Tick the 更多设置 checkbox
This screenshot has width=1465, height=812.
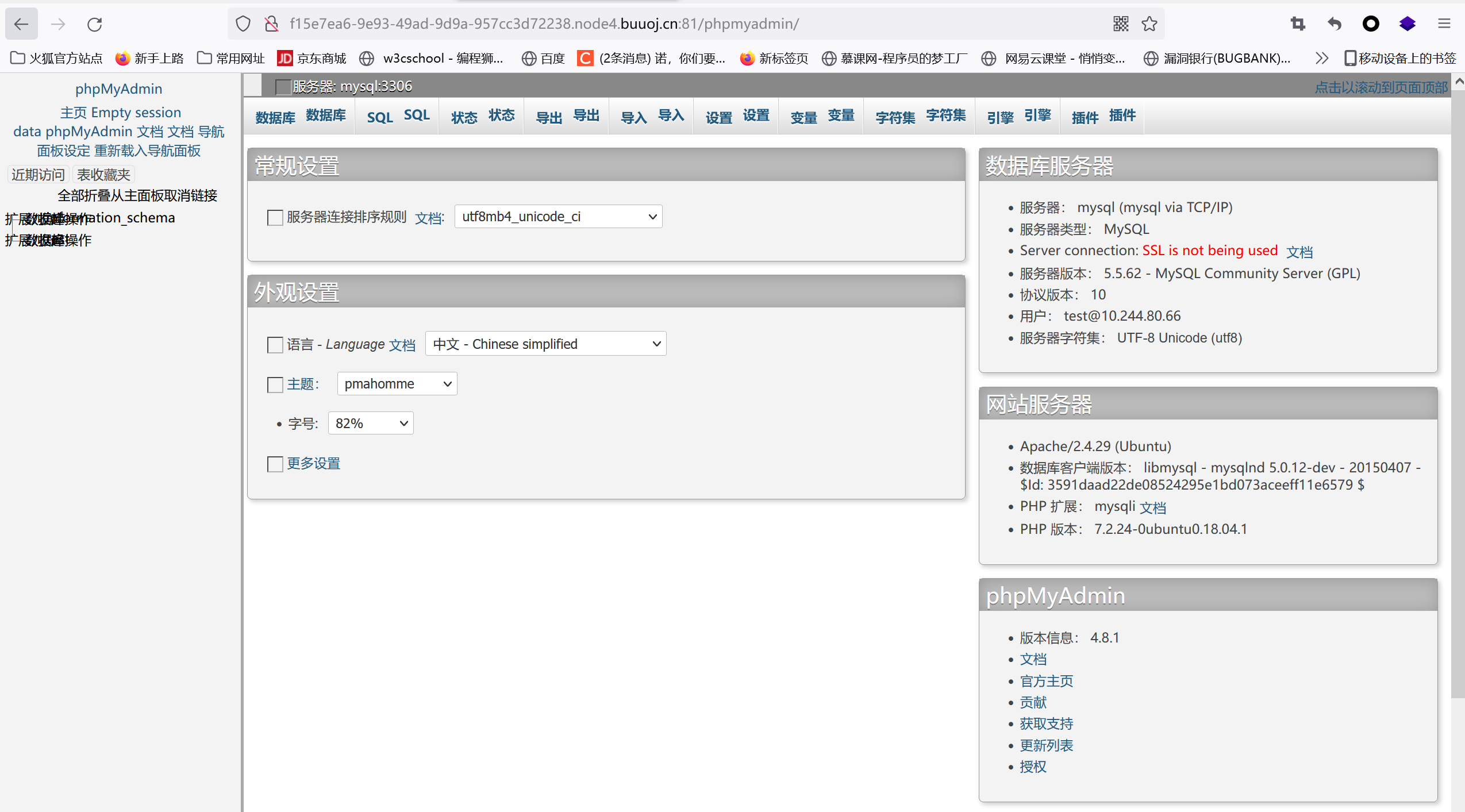coord(275,464)
